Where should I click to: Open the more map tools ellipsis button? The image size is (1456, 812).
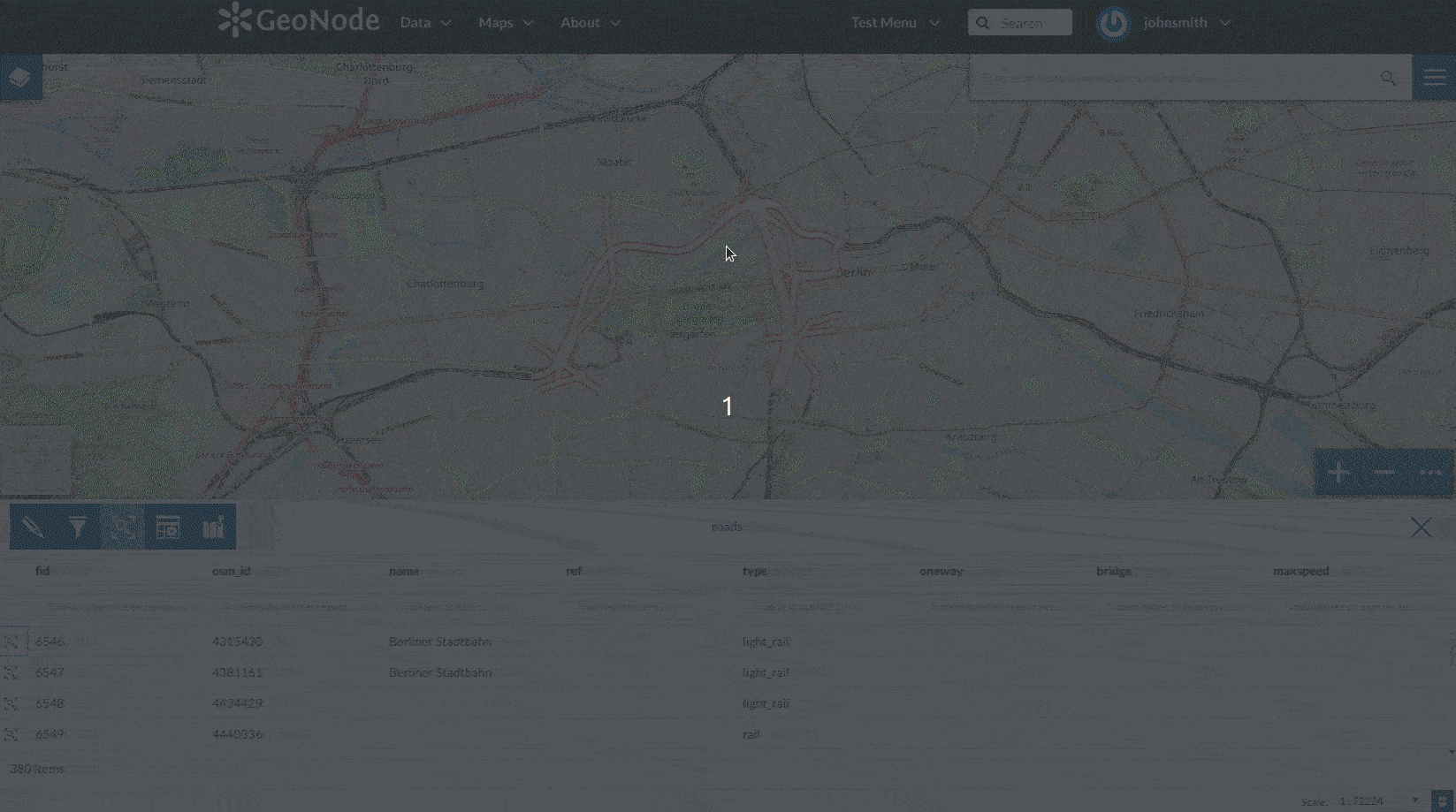tap(1430, 473)
